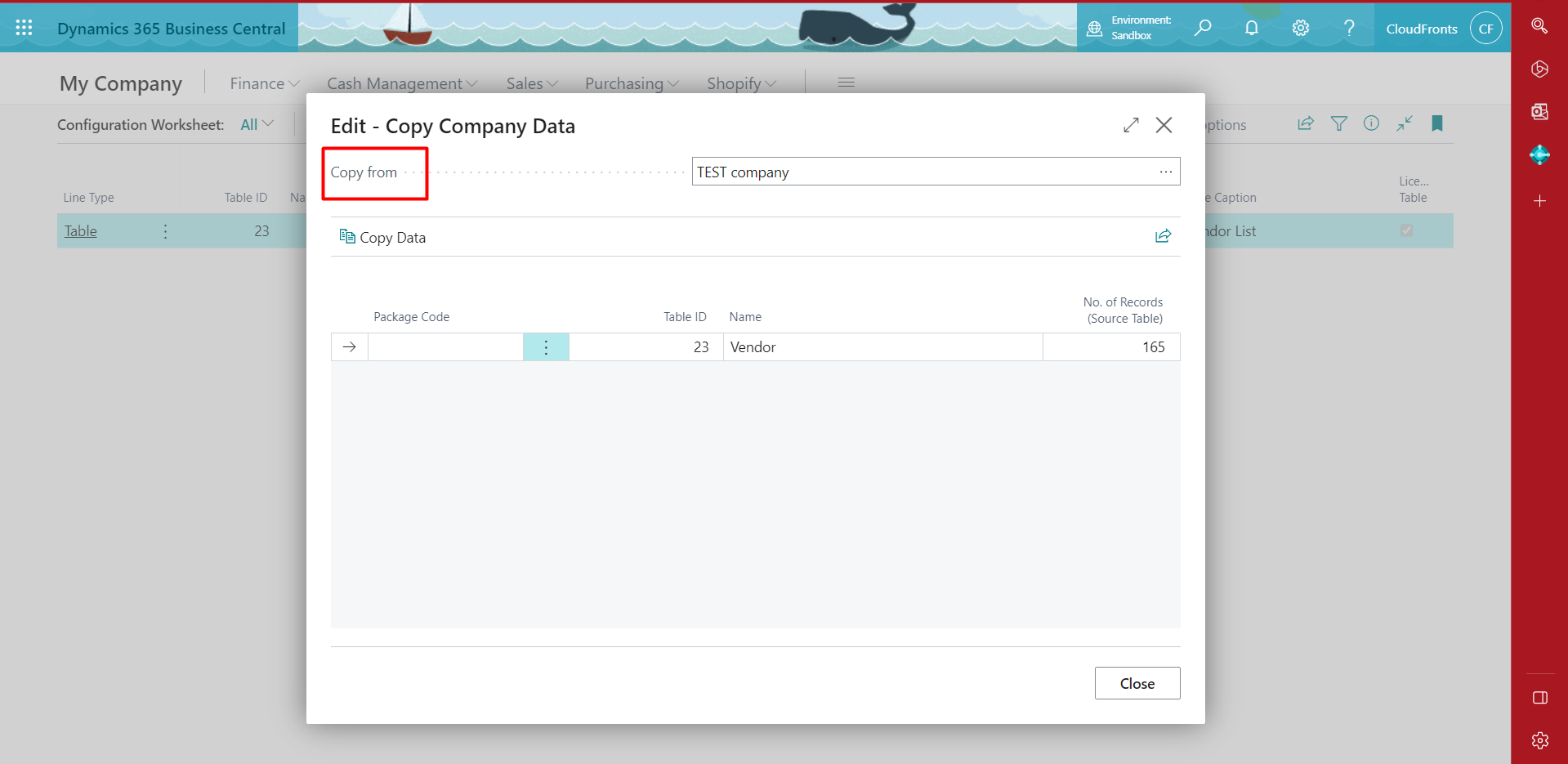Screen dimensions: 1568x764
Task: Open the app launcher waffle icon
Action: 24,28
